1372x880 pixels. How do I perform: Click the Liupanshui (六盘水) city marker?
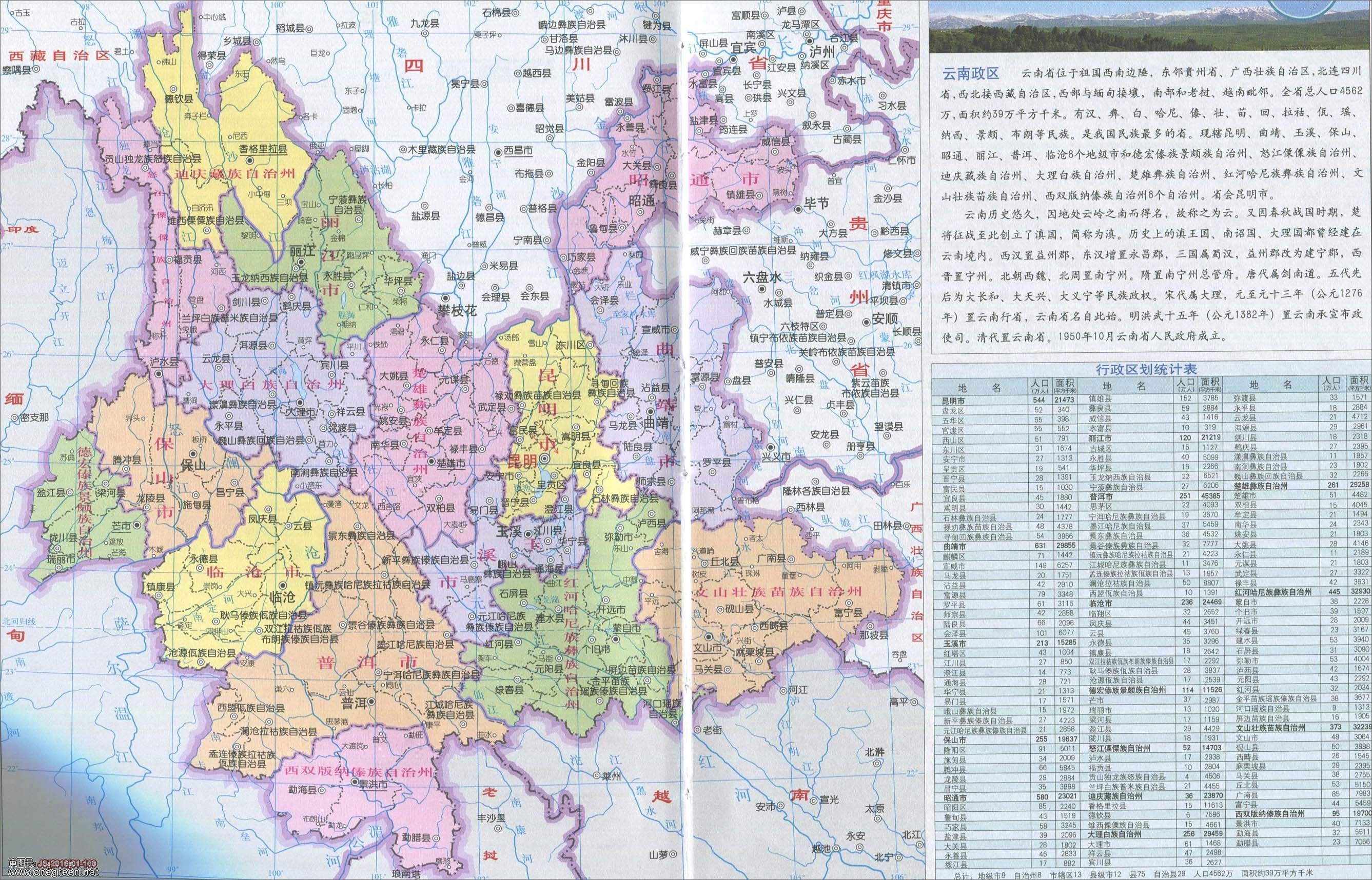click(761, 289)
